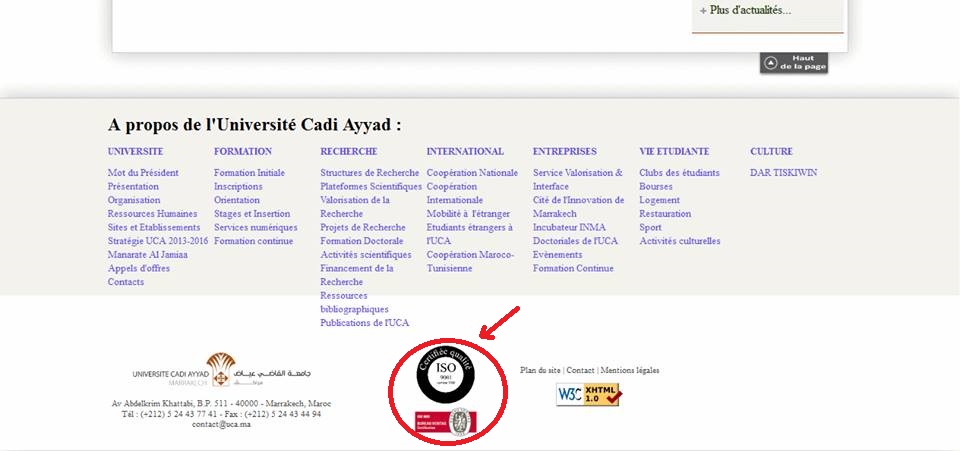
Task: Click the Haut de la page button
Action: coord(794,63)
